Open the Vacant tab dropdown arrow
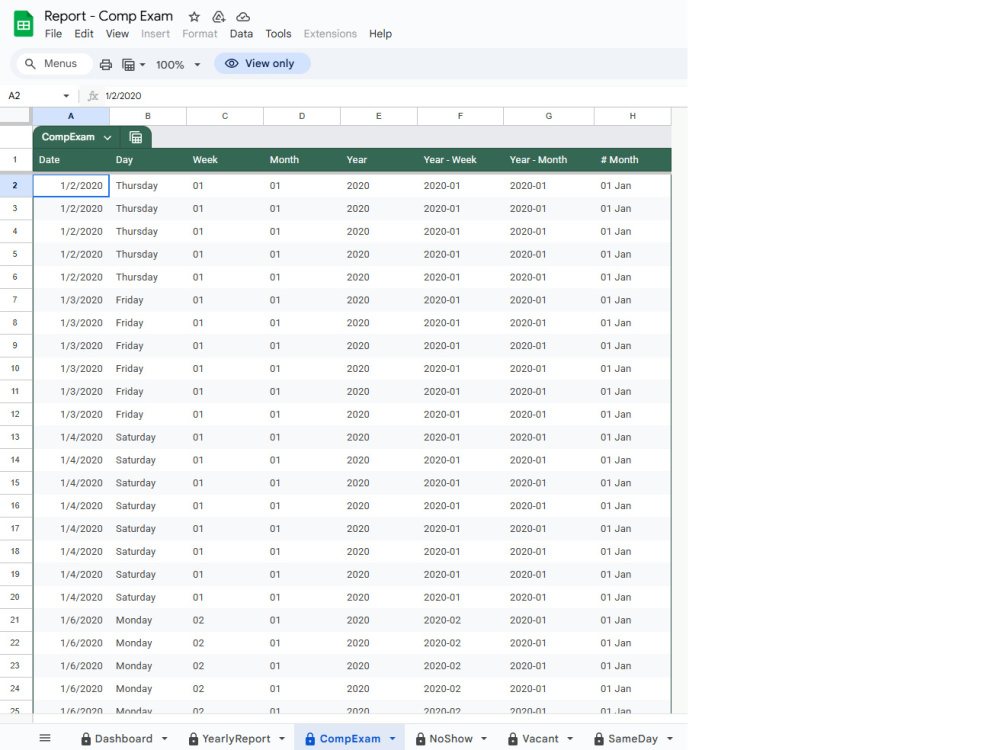 click(570, 739)
